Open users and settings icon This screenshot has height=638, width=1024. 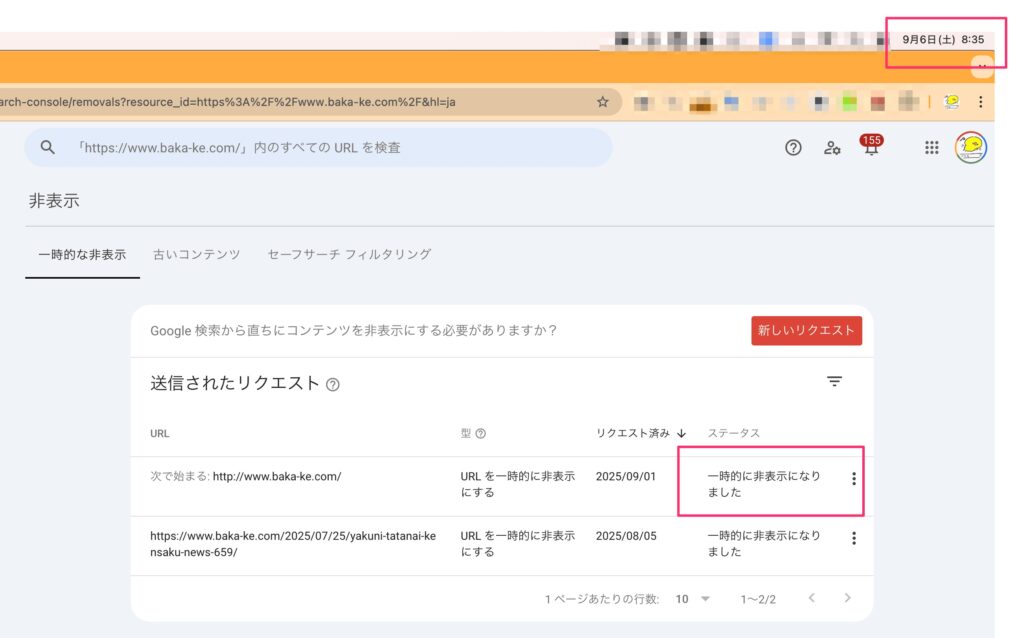tap(832, 148)
